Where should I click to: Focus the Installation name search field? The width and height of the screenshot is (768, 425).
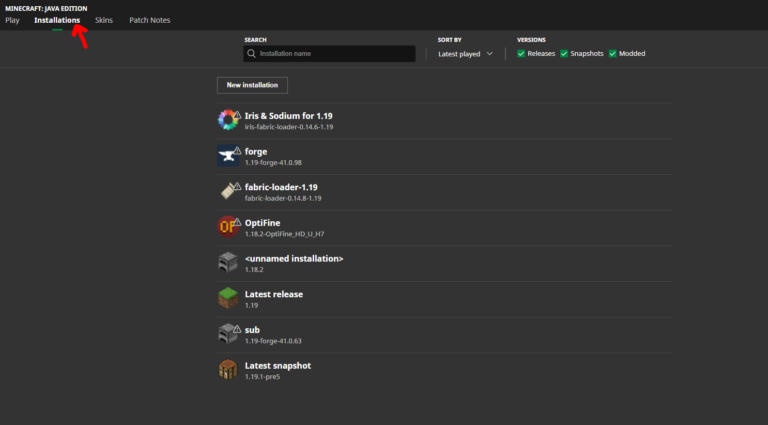(x=329, y=54)
